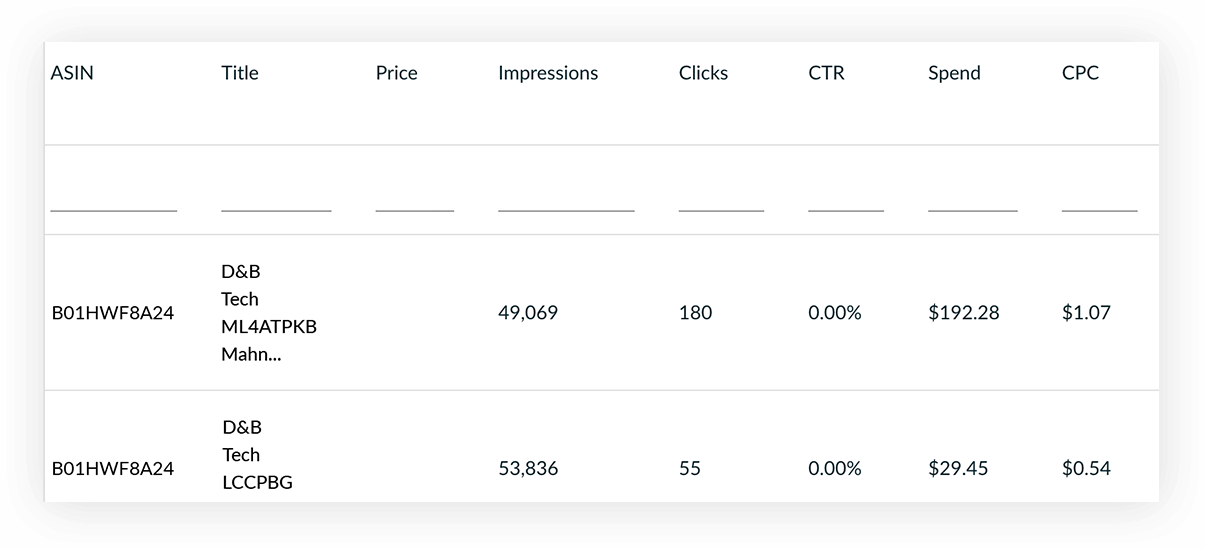Viewport: 1206px width, 550px height.
Task: Click the Spend column header
Action: [x=954, y=73]
